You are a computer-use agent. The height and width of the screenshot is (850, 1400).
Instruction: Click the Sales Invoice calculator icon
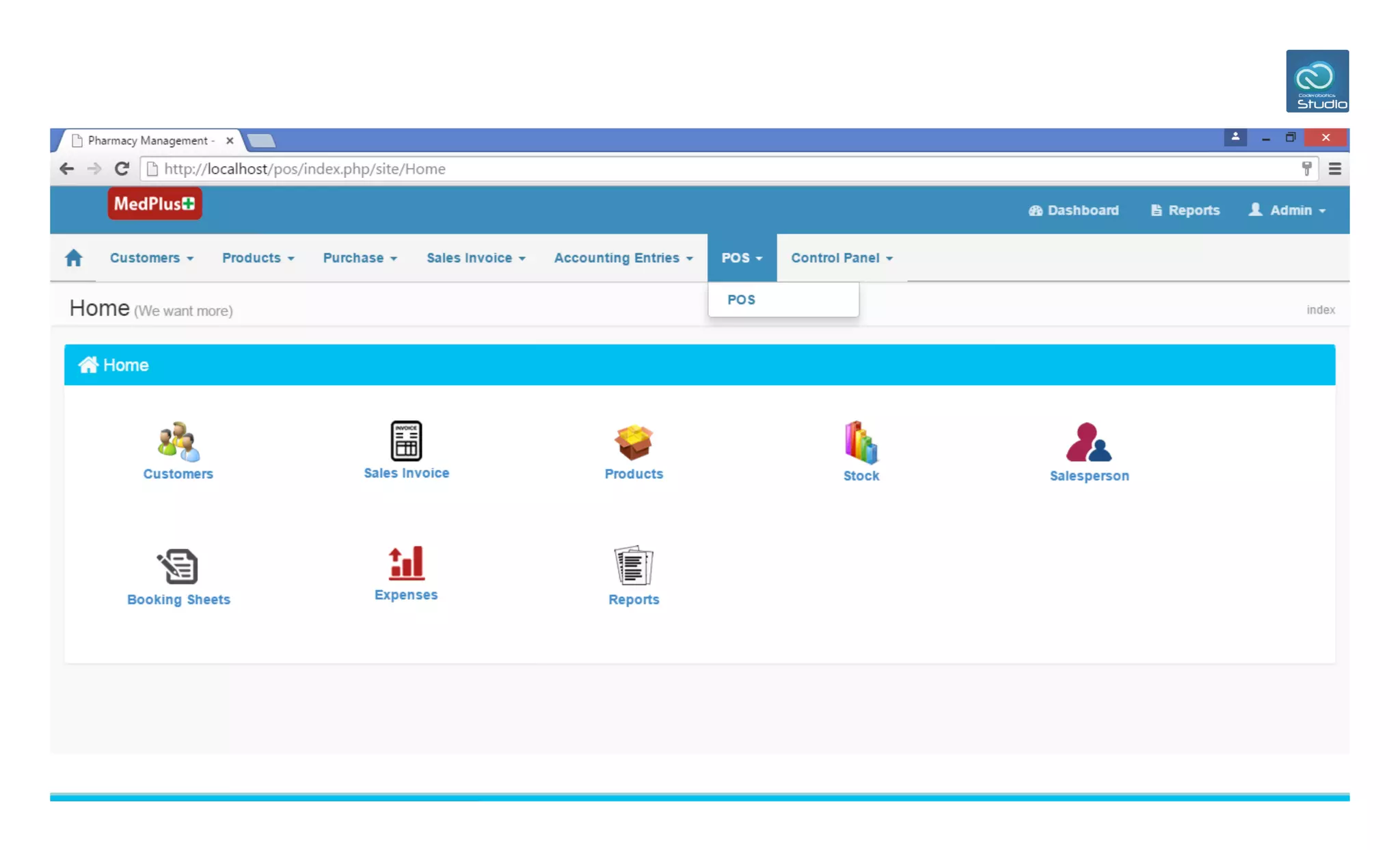[x=406, y=440]
